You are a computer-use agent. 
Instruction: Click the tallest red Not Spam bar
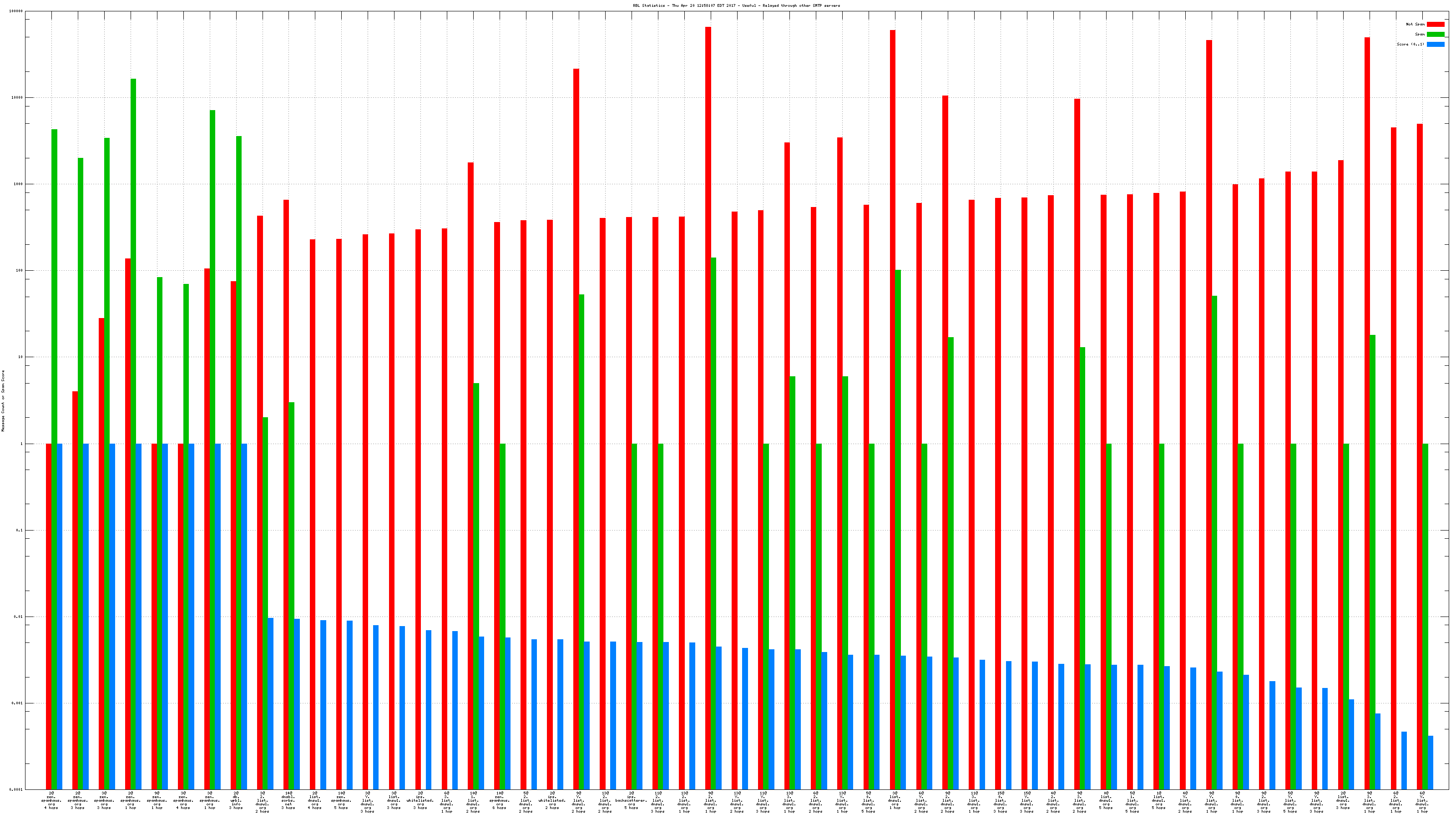point(708,396)
